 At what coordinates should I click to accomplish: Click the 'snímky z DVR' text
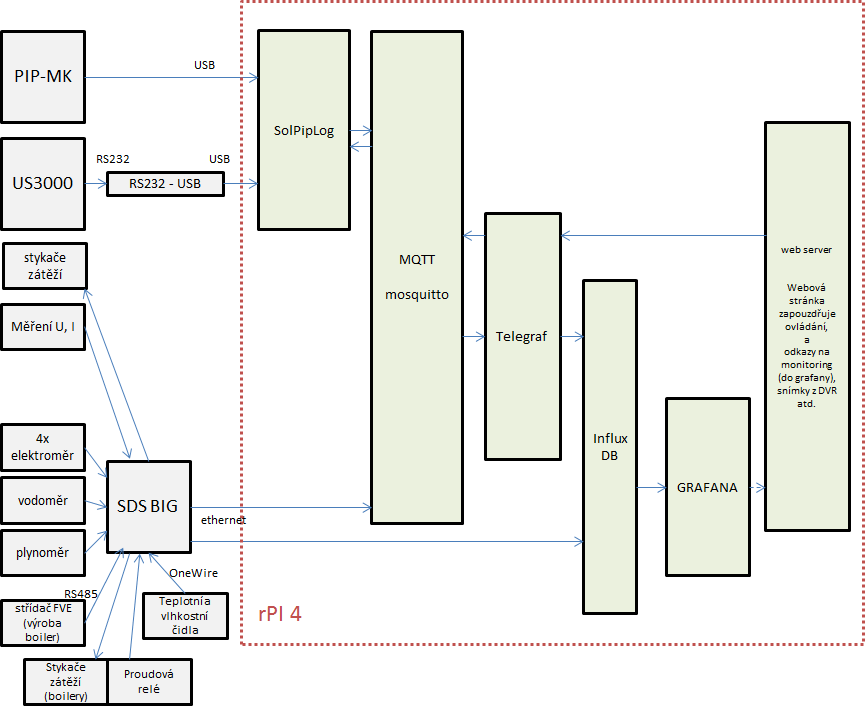point(807,391)
